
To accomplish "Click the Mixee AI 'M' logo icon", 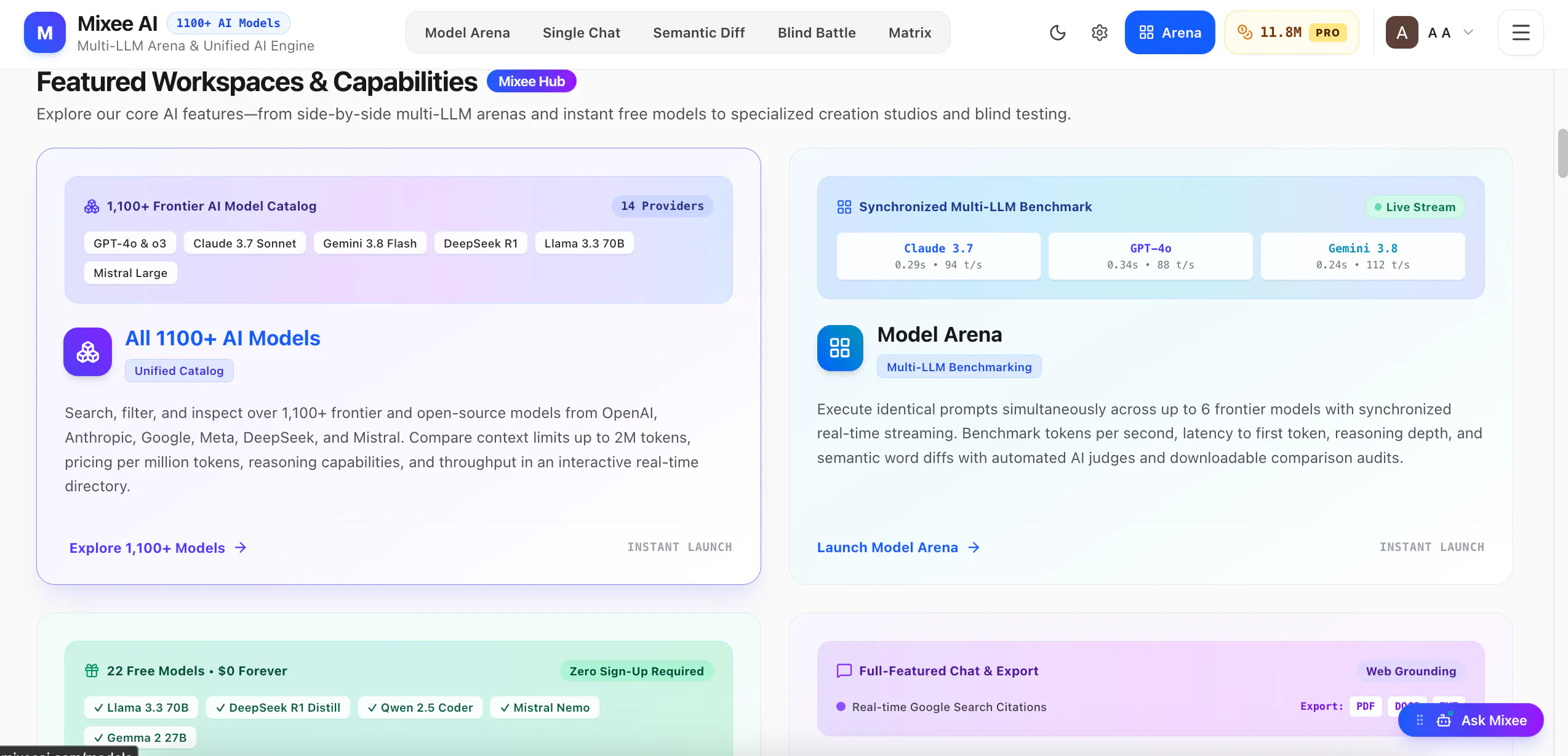I will click(x=45, y=33).
